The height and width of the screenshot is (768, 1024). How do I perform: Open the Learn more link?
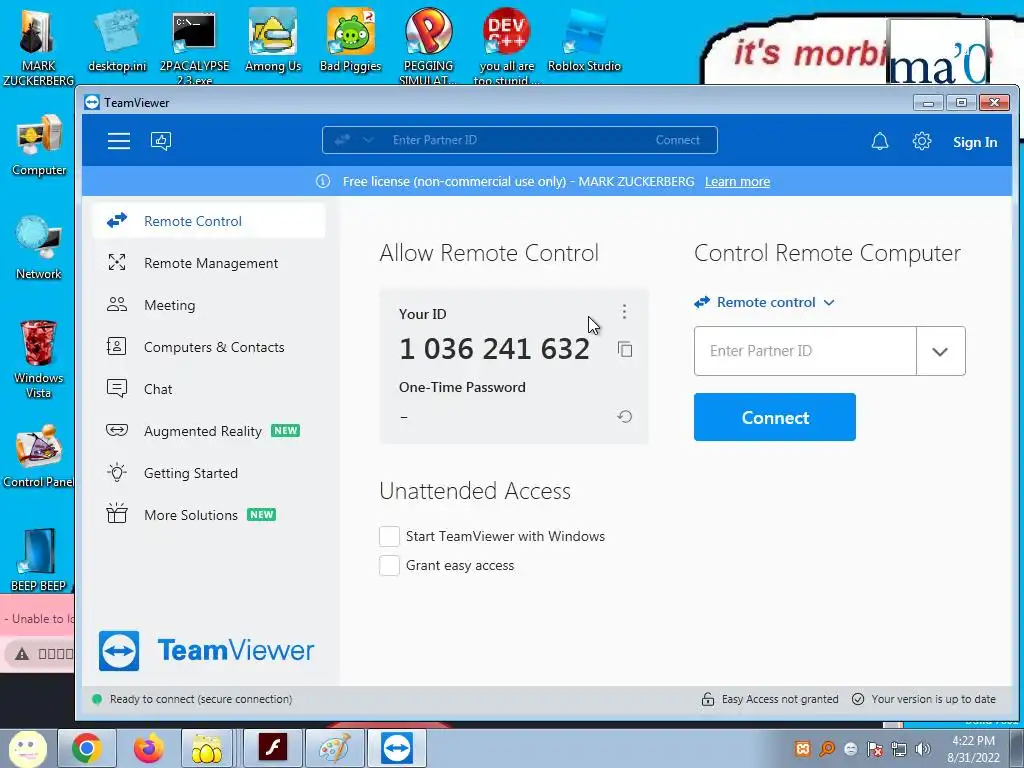(x=737, y=182)
